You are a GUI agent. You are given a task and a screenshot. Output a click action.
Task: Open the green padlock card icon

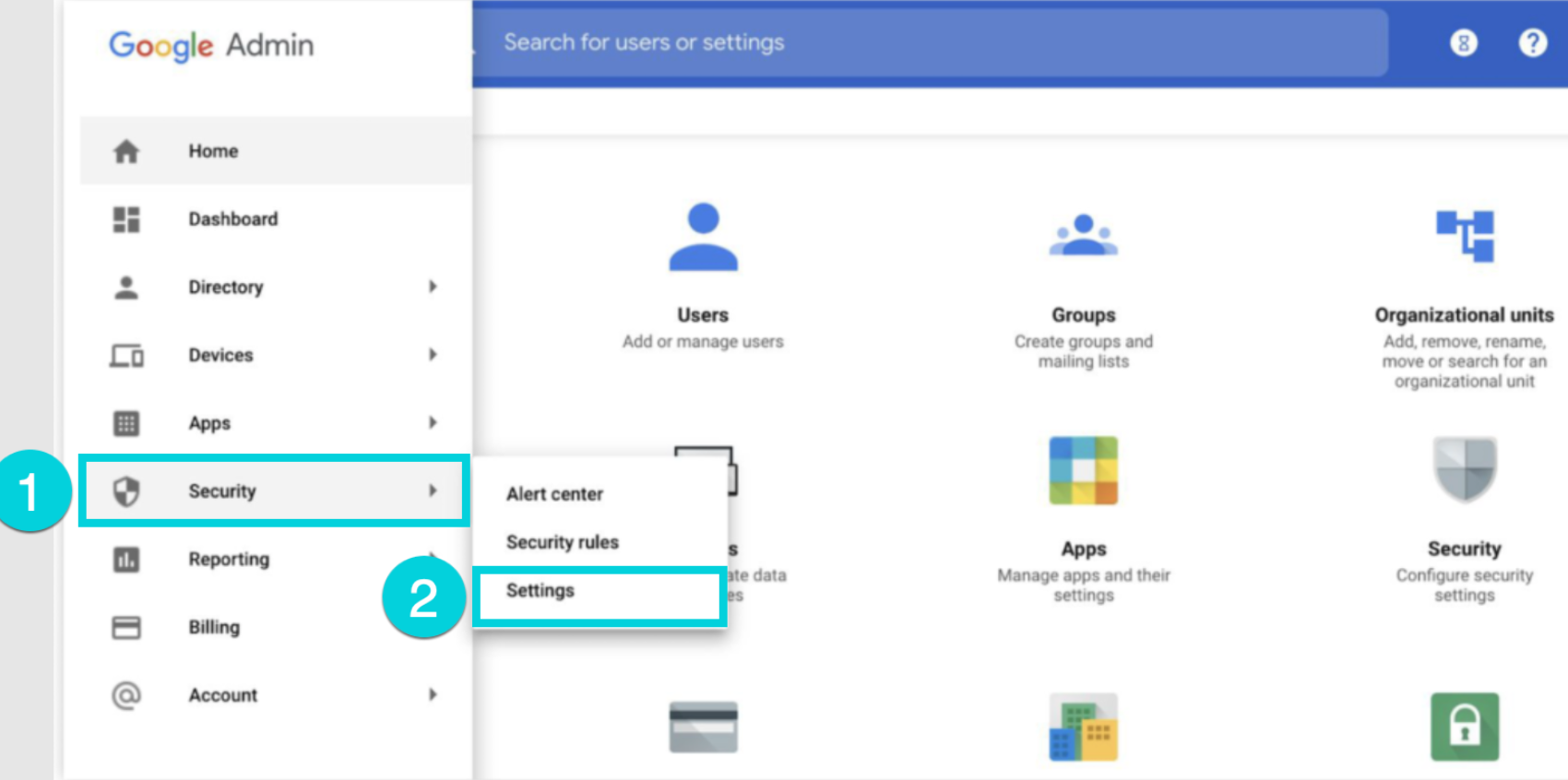1465,727
